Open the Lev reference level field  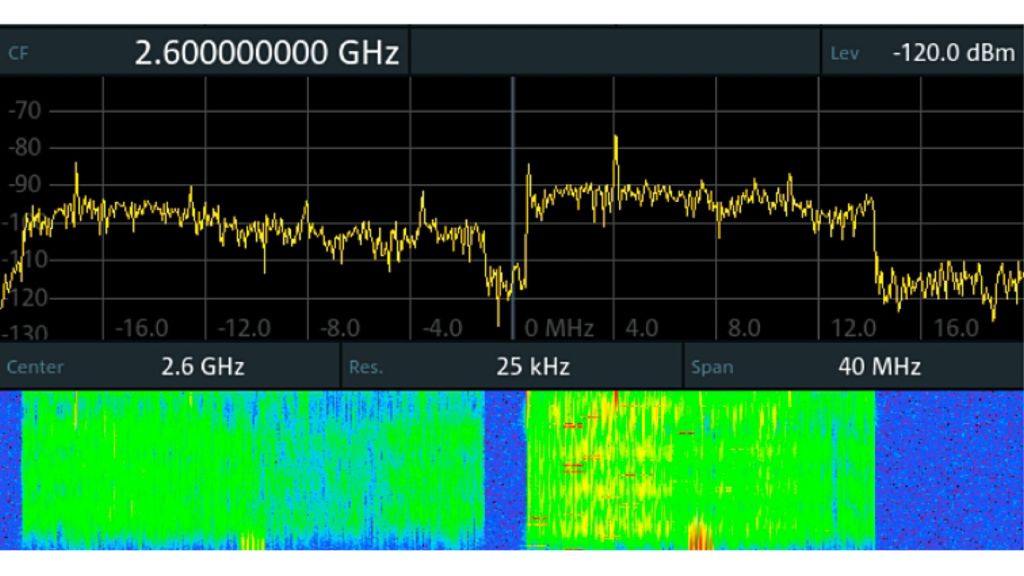click(x=922, y=52)
